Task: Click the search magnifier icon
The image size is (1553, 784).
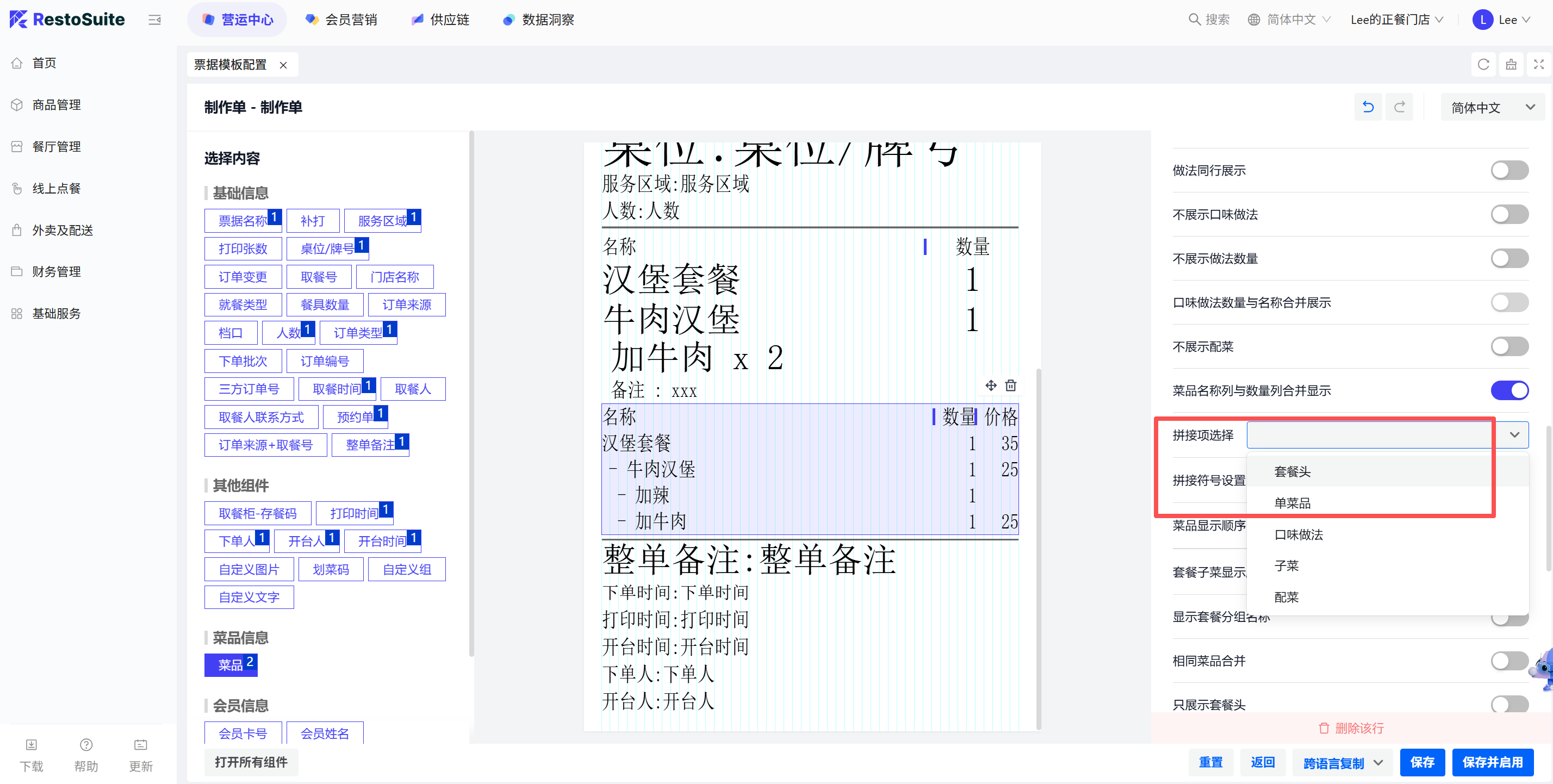Action: [x=1194, y=19]
